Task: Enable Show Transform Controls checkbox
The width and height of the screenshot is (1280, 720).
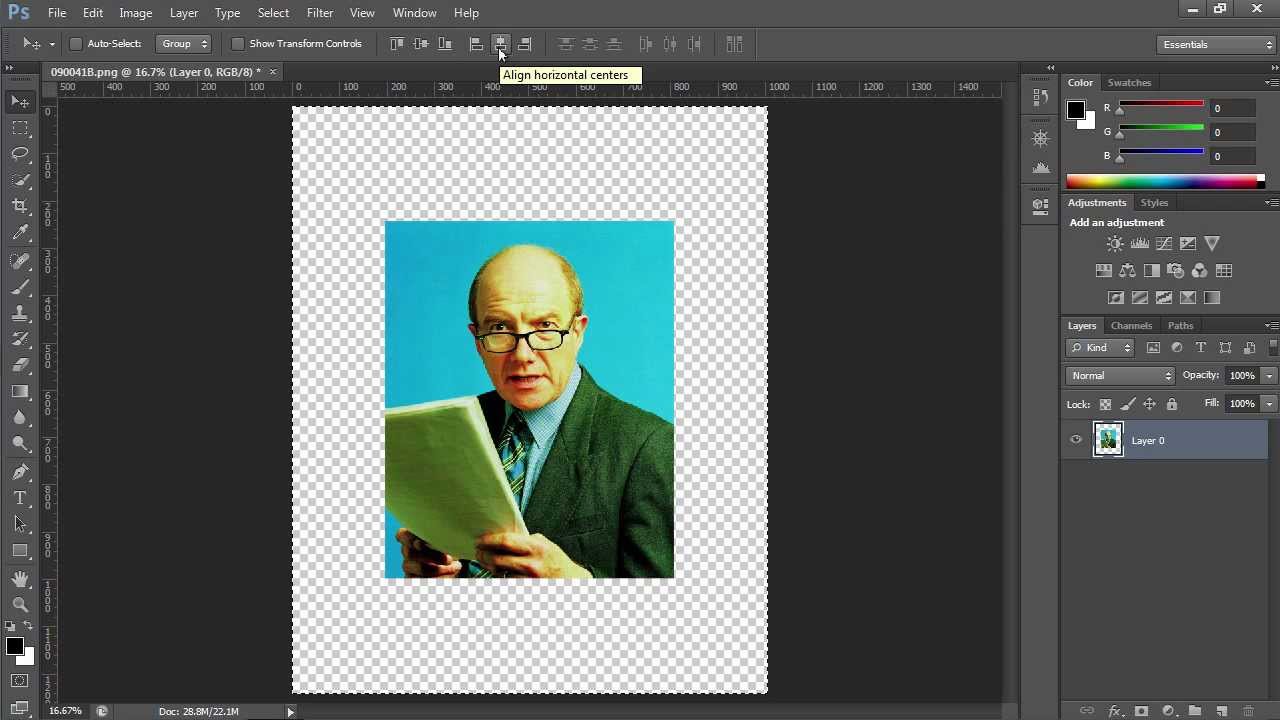Action: (237, 44)
